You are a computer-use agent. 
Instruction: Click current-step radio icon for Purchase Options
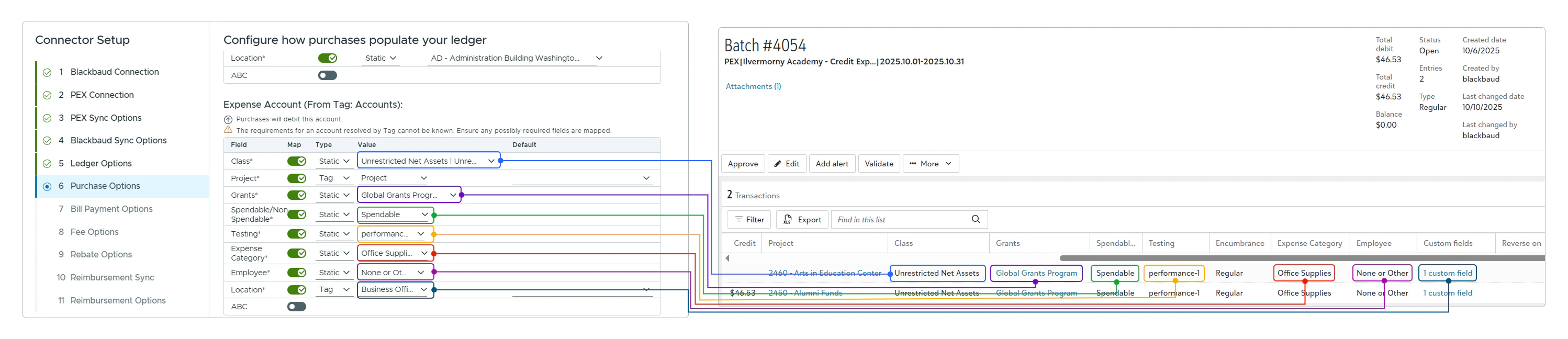coord(47,187)
